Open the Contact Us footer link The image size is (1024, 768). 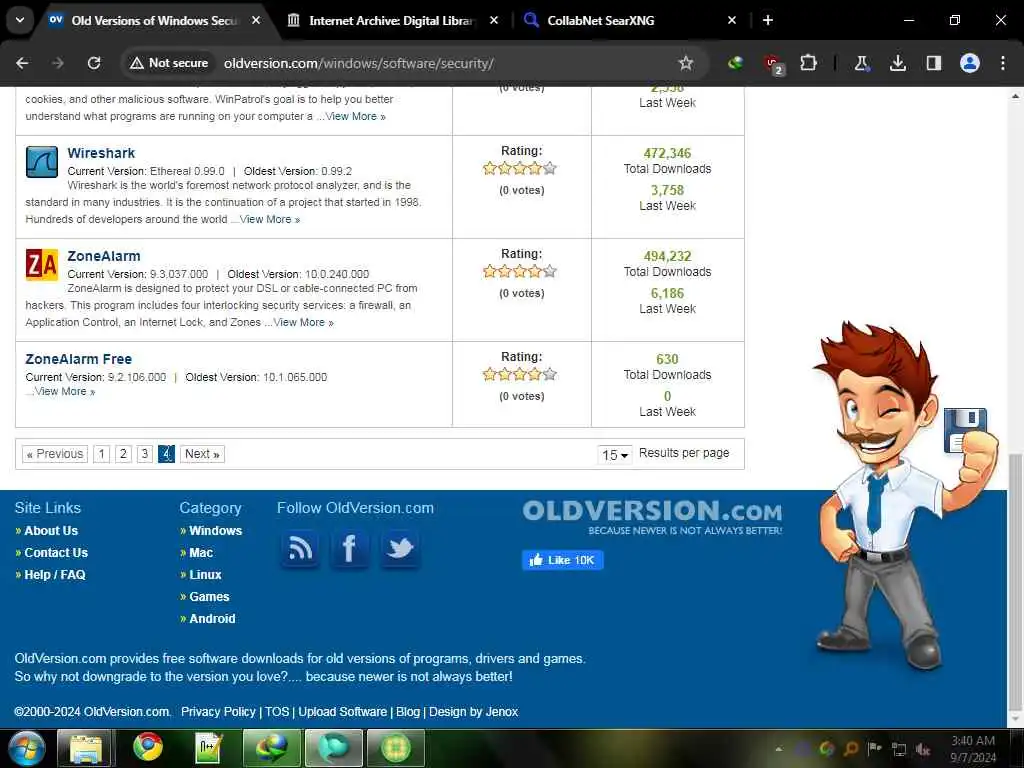tap(56, 552)
